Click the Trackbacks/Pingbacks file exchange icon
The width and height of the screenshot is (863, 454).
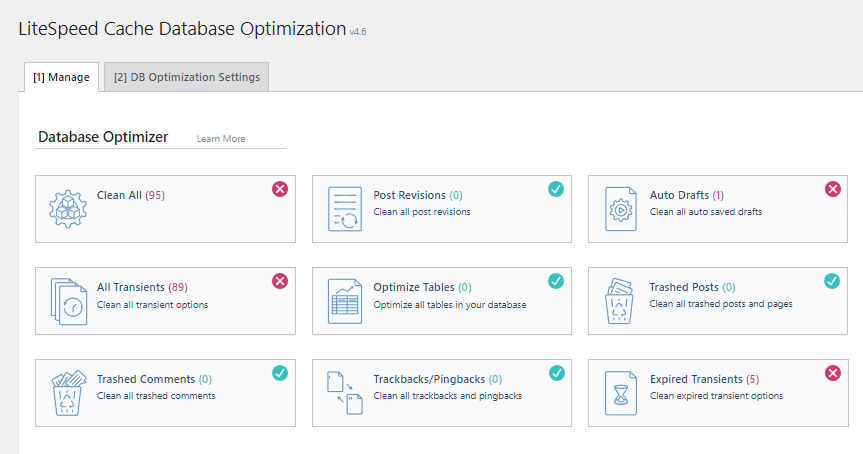click(345, 393)
